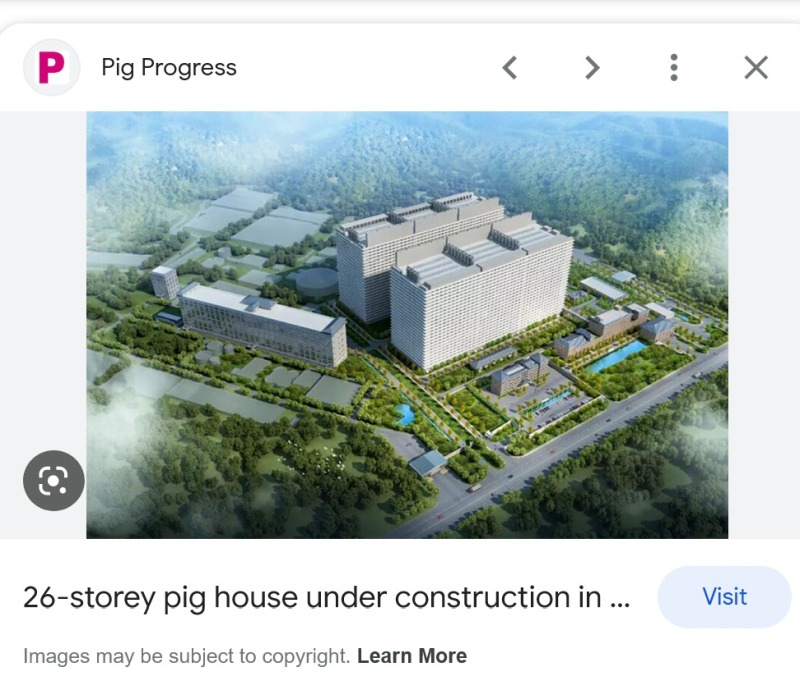Search the image with the Lens icon
800x695 pixels.
pyautogui.click(x=54, y=480)
